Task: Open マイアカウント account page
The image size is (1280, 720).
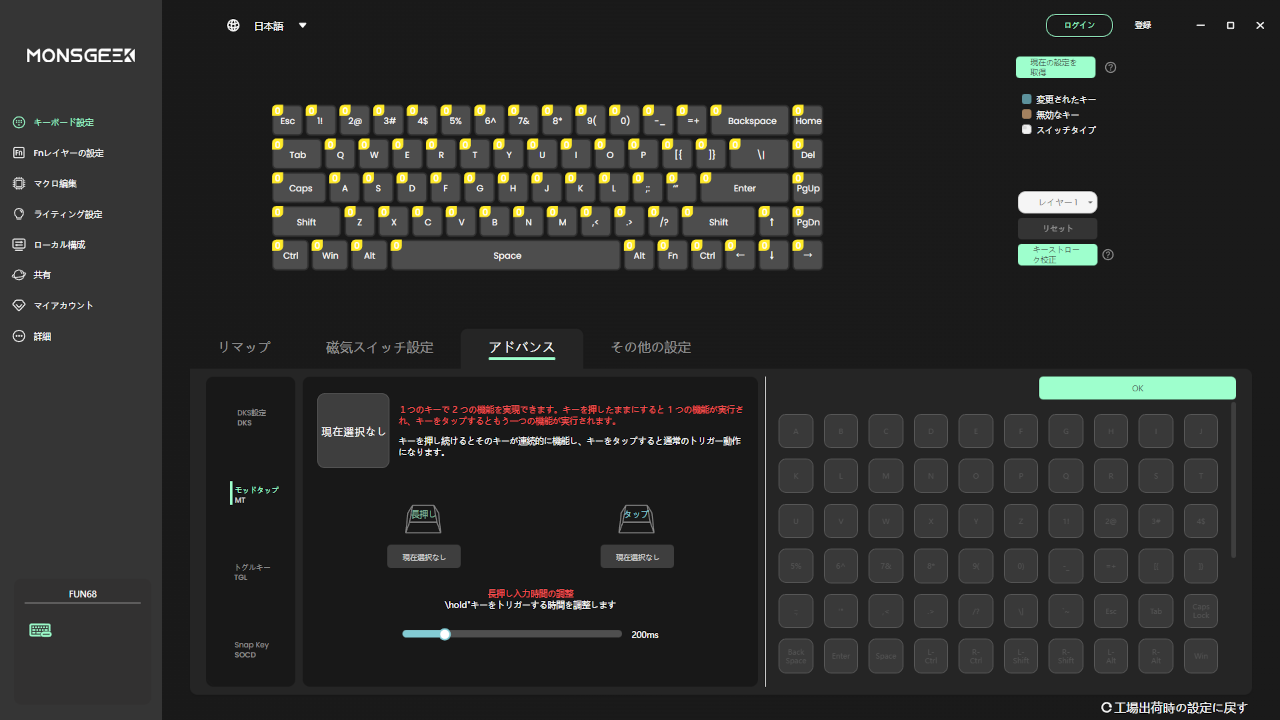Action: pyautogui.click(x=63, y=306)
